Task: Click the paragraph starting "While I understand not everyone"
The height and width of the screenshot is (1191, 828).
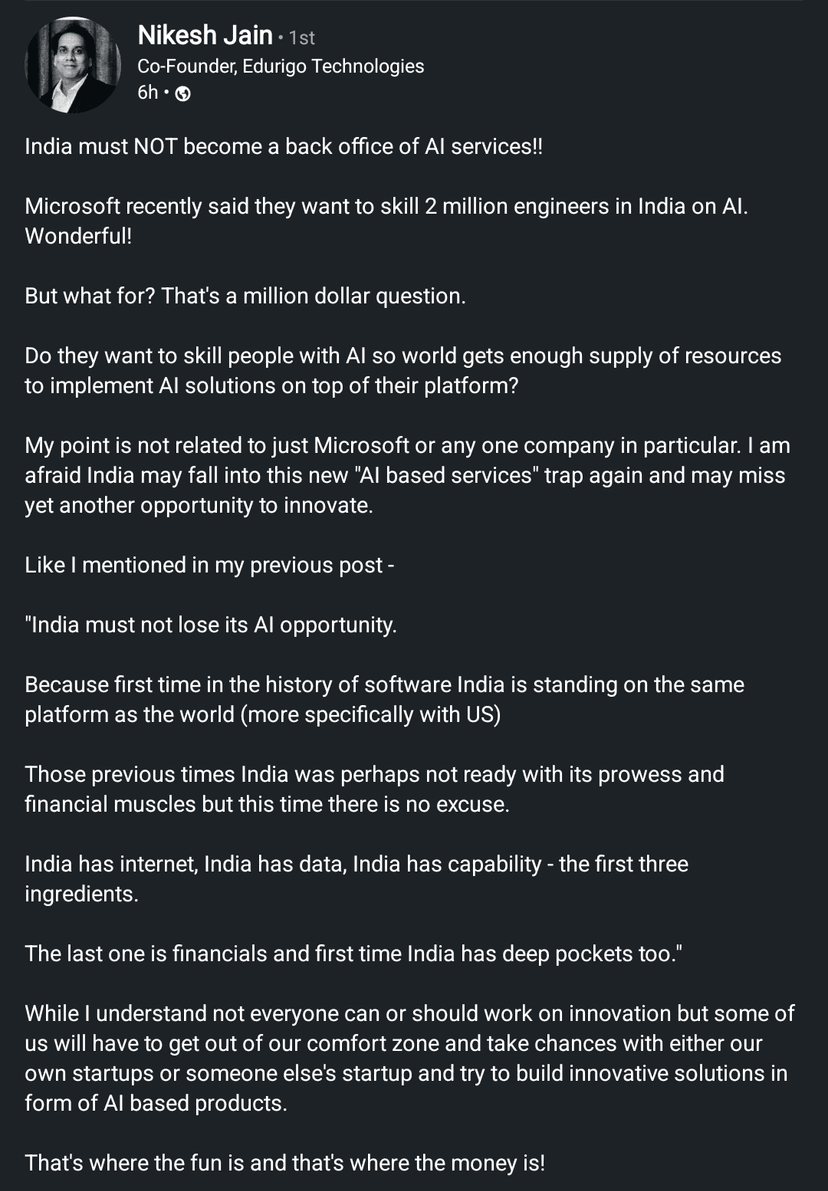Action: coord(409,1058)
